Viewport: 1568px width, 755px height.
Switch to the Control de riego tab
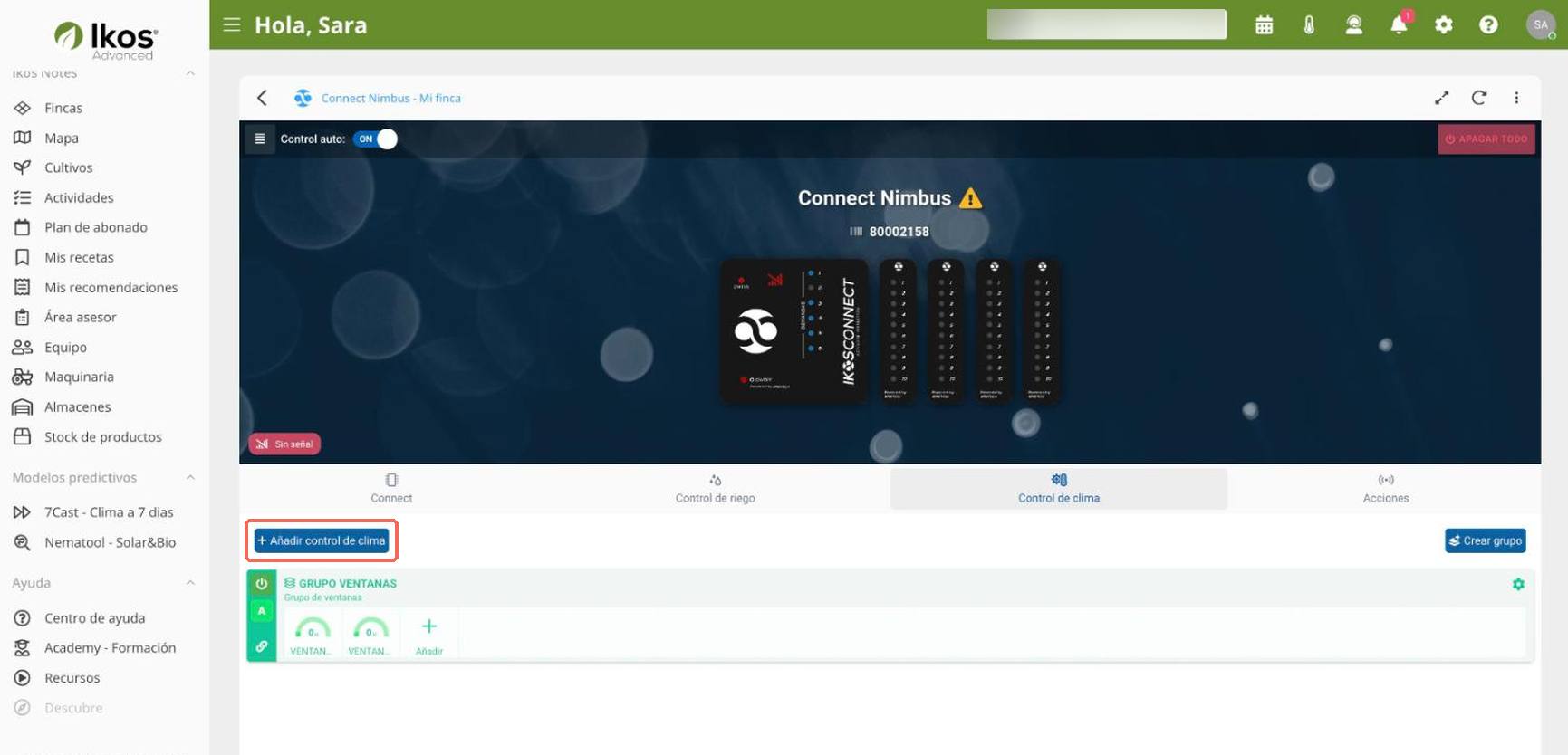coord(715,488)
